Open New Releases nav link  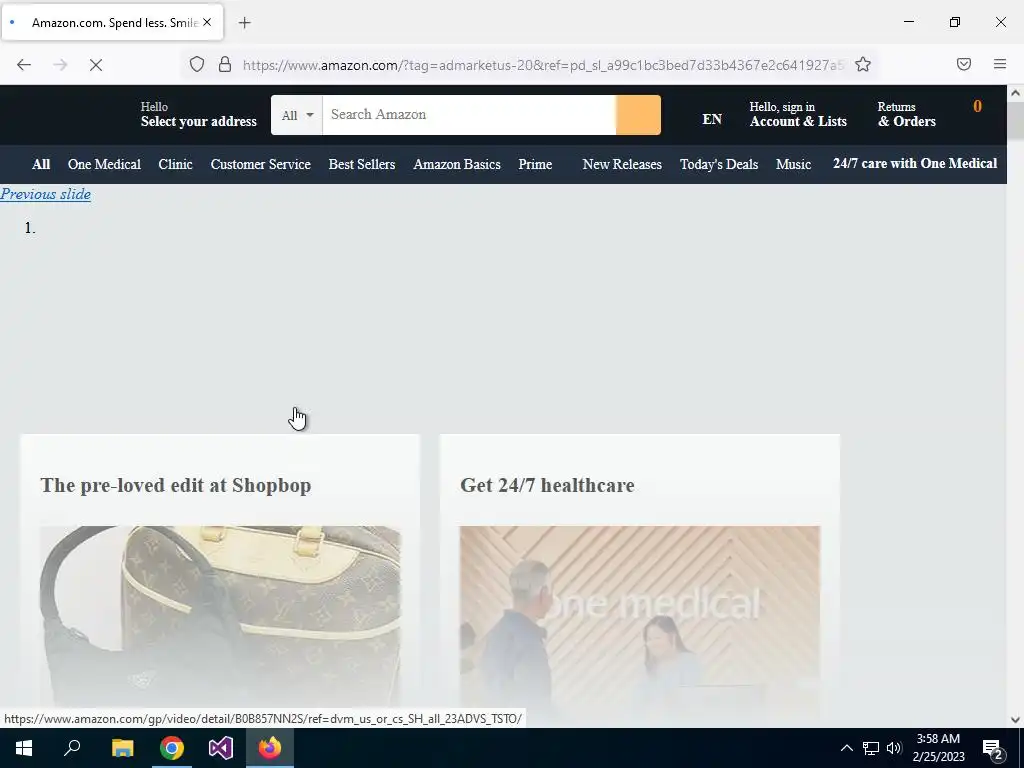point(622,164)
